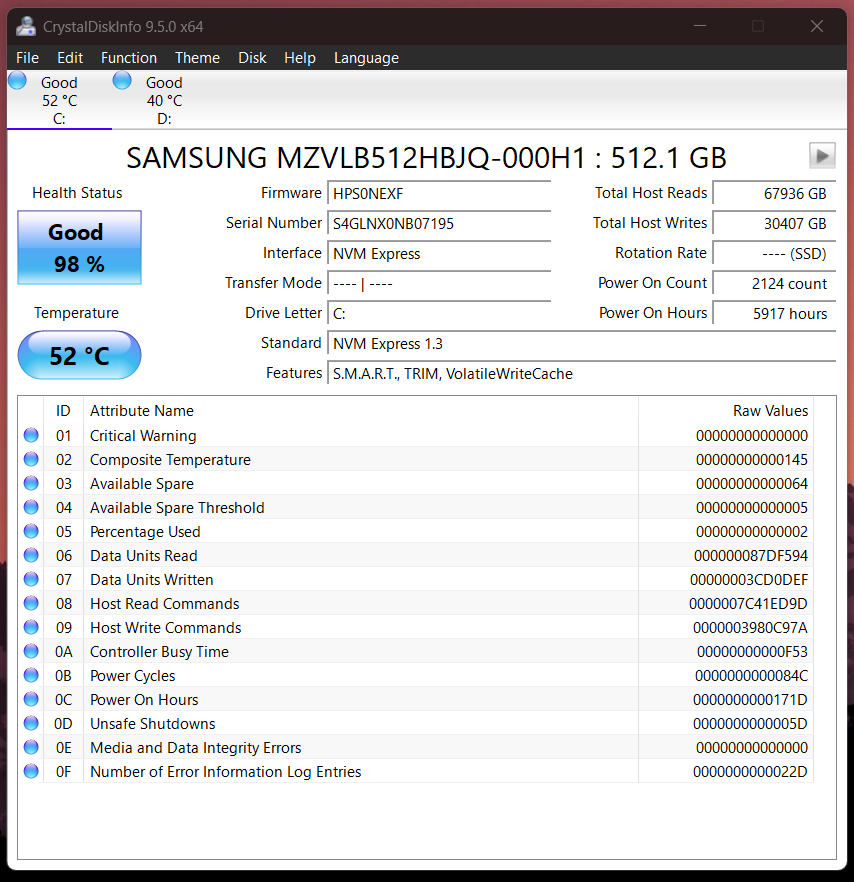
Task: Click the status orb for Host Write Commands
Action: pos(31,627)
